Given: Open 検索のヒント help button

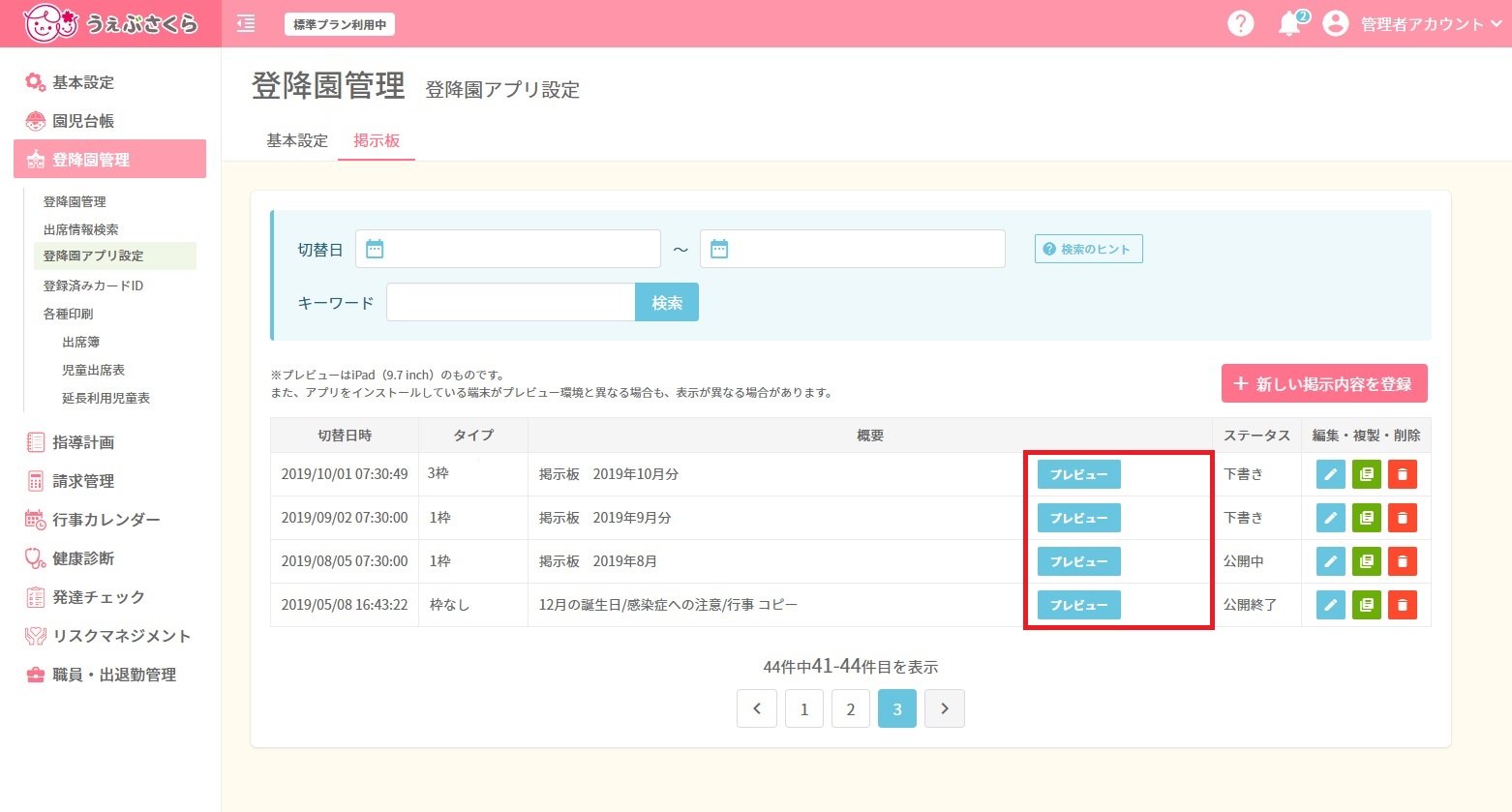Looking at the screenshot, I should pyautogui.click(x=1089, y=249).
